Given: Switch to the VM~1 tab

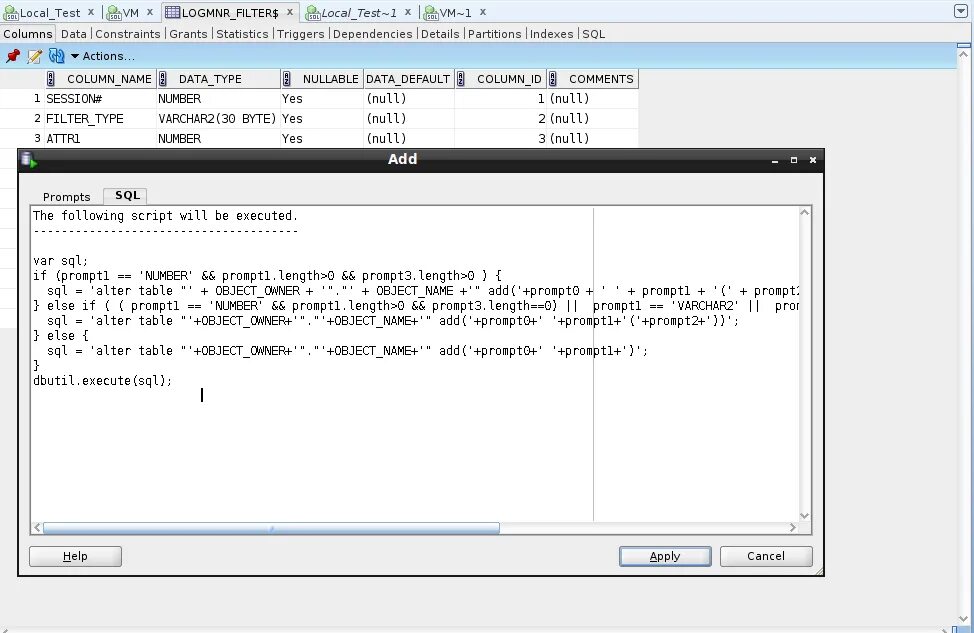Looking at the screenshot, I should click(x=447, y=12).
